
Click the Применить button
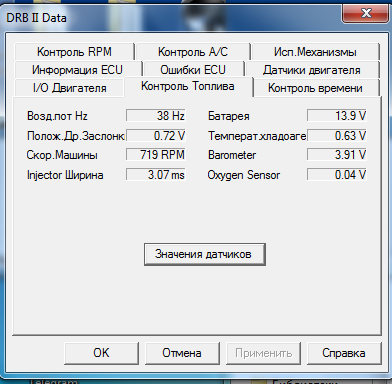(x=263, y=353)
